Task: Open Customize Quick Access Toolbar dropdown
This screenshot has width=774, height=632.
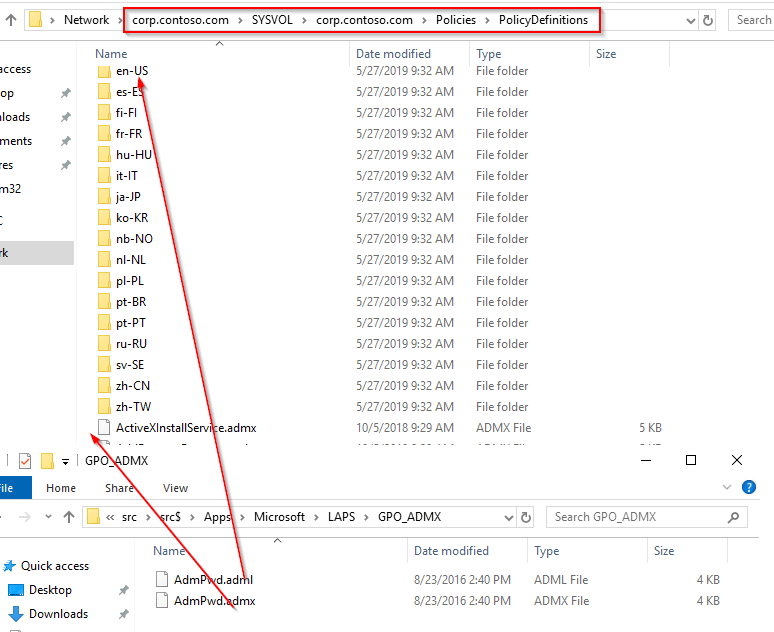Action: tap(65, 461)
